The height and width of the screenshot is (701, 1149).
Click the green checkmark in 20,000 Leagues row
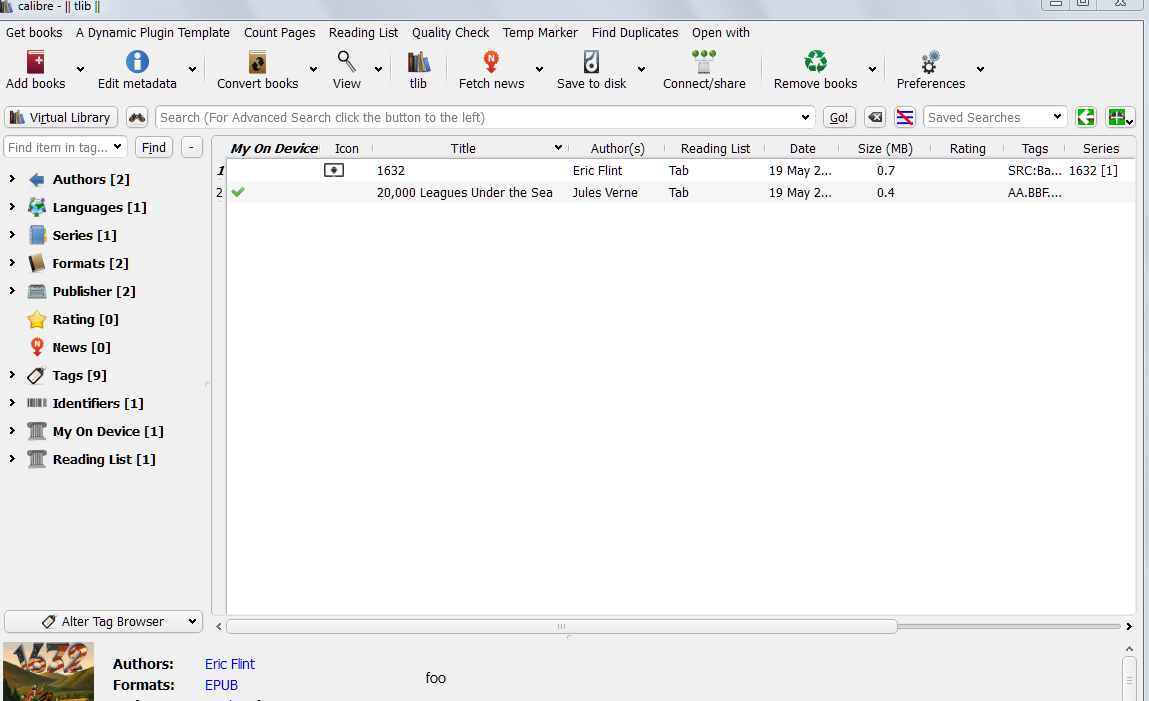click(237, 192)
